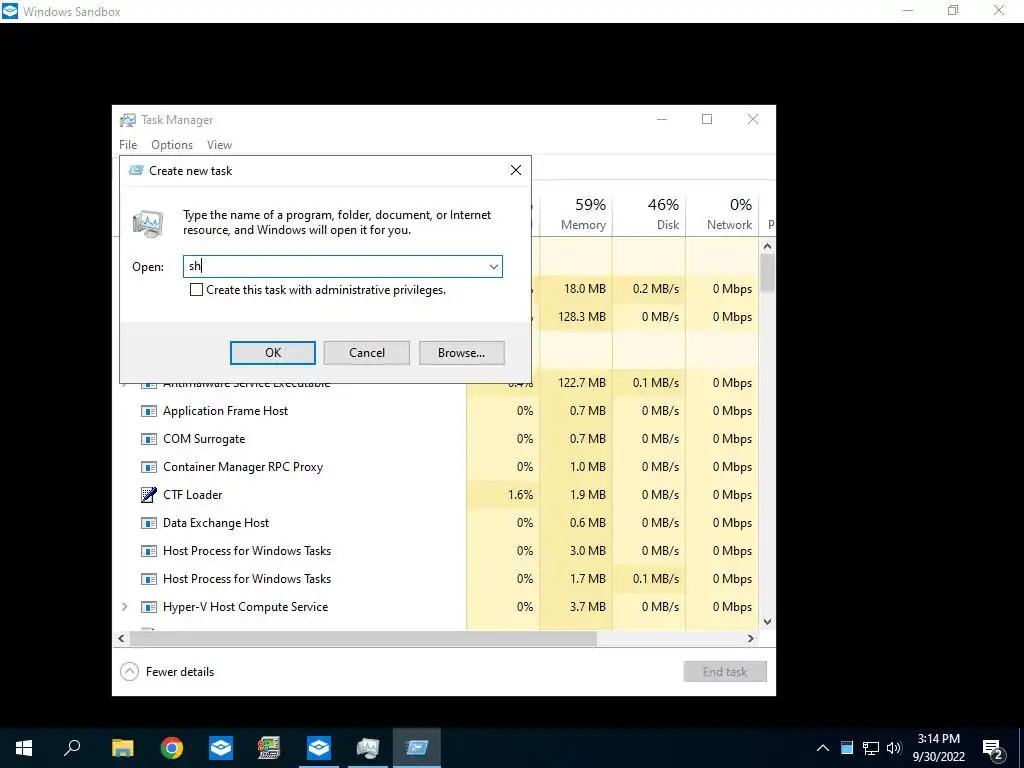Launch Google Chrome from the taskbar
Screen dimensions: 1024x768
172,748
